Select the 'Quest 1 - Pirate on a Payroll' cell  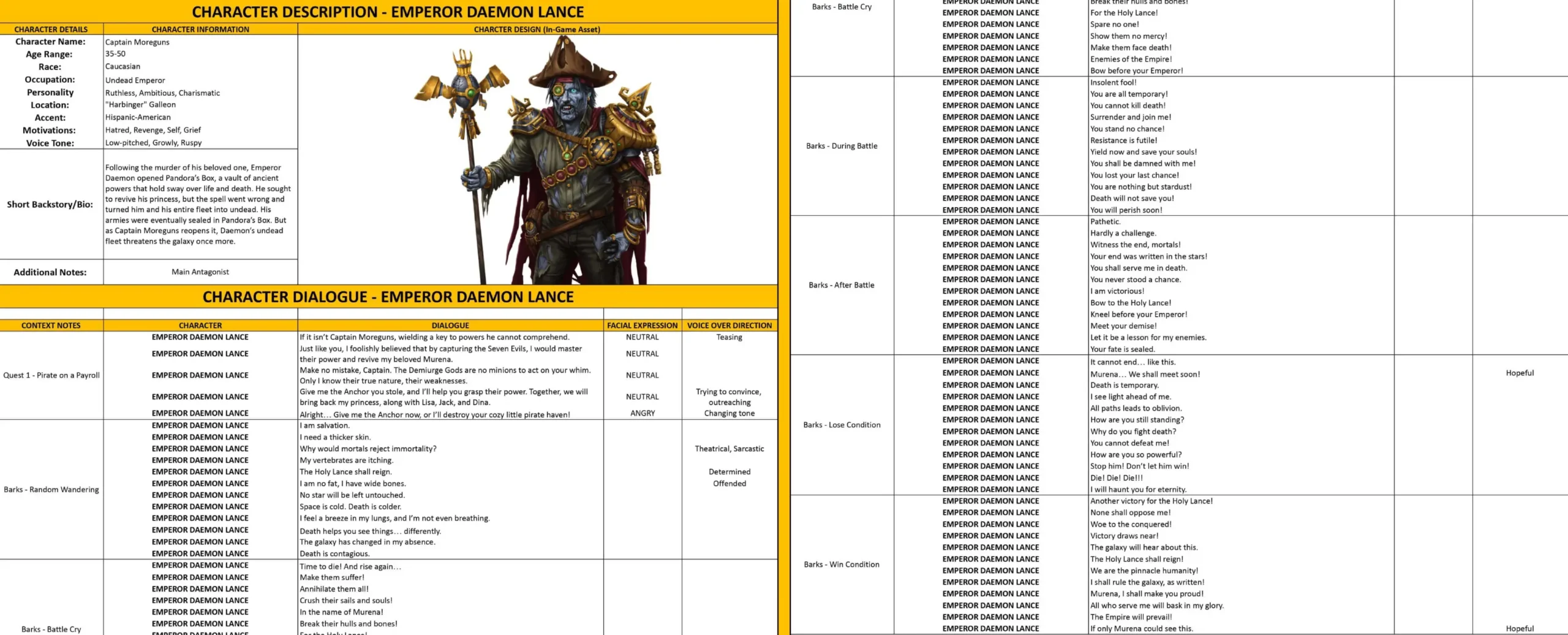click(51, 375)
